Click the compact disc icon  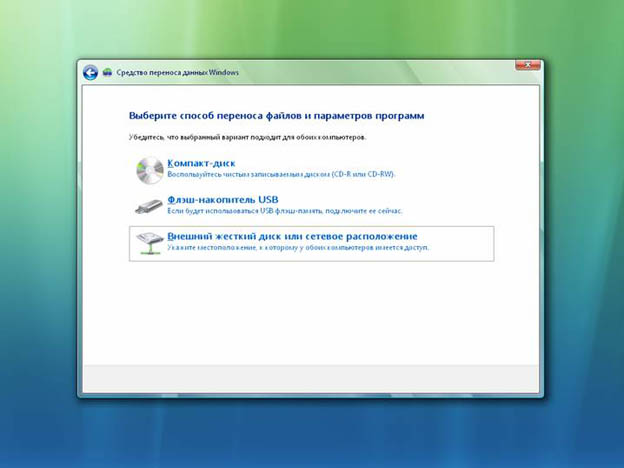150,170
